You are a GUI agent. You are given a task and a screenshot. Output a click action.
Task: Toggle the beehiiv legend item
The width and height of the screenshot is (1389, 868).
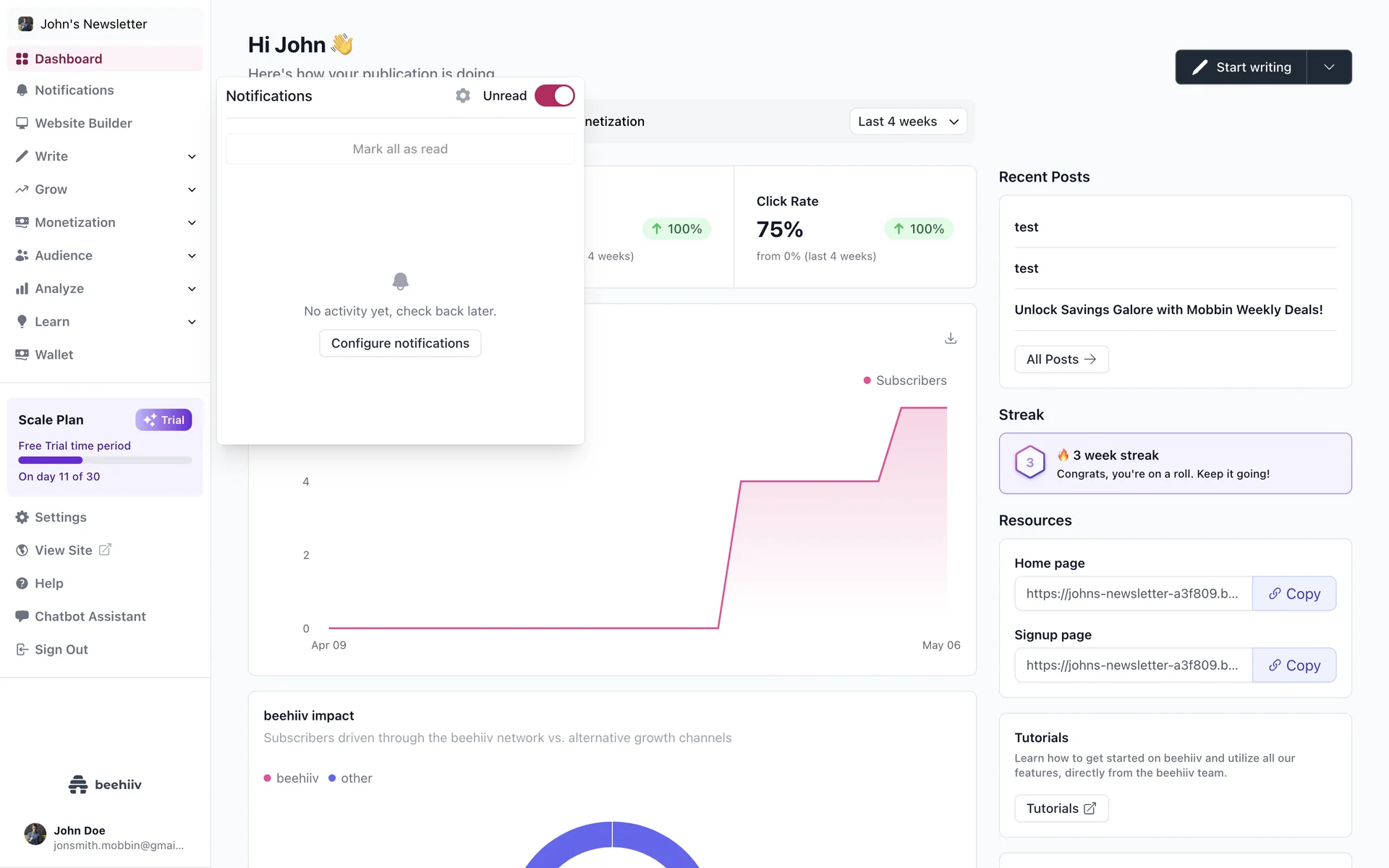[x=291, y=778]
